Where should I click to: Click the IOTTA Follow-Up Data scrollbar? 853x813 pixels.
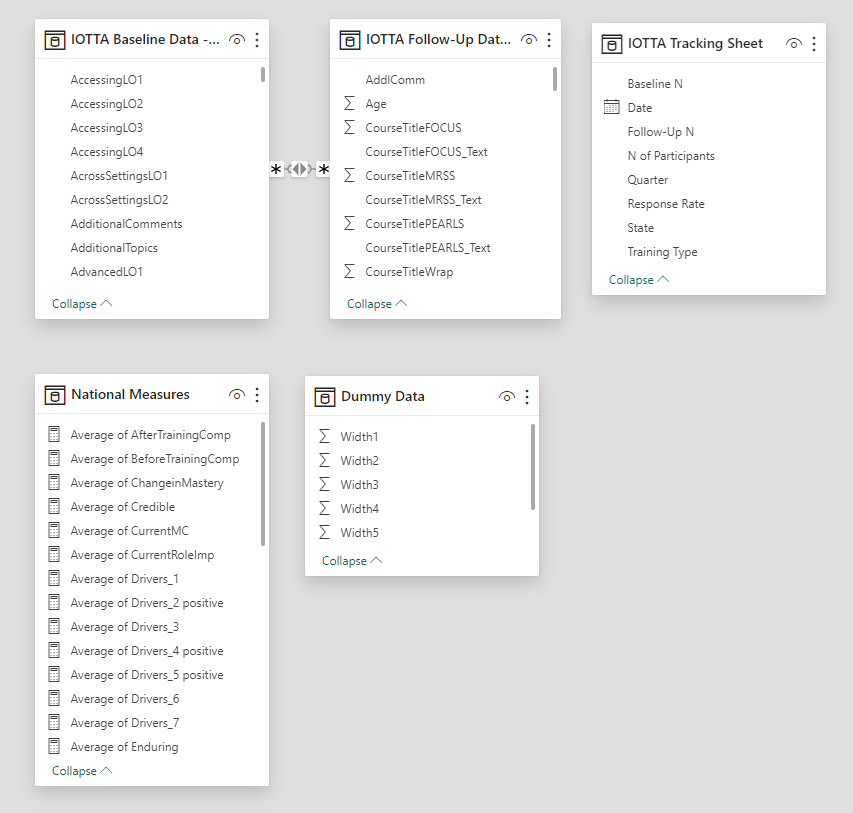click(x=555, y=79)
